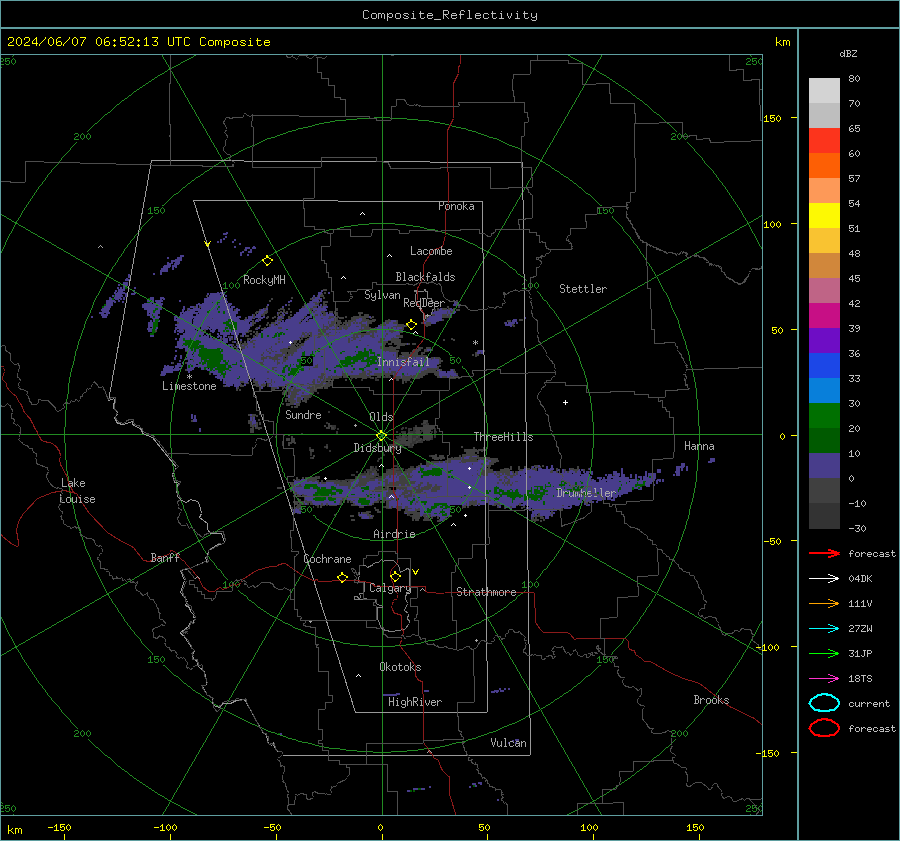Click the cyan 'current' ellipse legend symbol
Image resolution: width=900 pixels, height=841 pixels.
click(824, 703)
